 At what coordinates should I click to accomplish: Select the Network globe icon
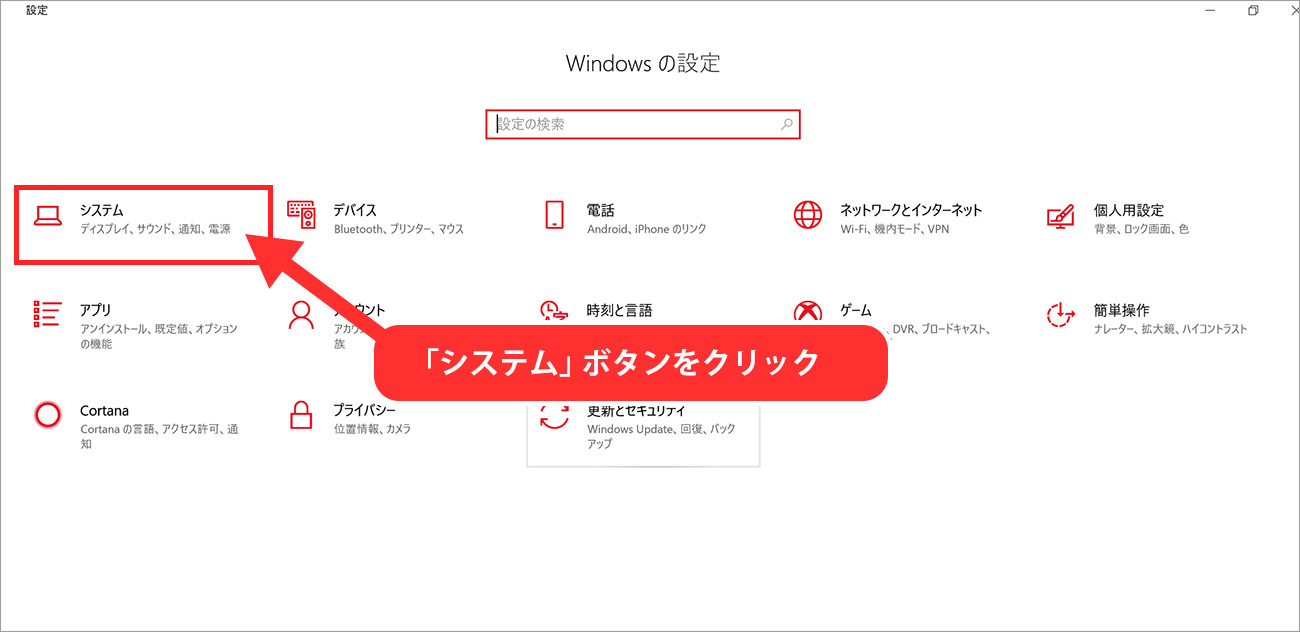(x=808, y=215)
